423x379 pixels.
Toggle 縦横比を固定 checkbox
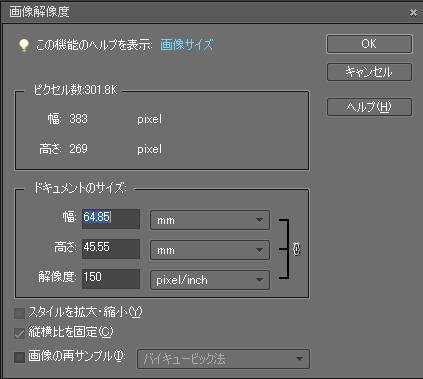19,333
